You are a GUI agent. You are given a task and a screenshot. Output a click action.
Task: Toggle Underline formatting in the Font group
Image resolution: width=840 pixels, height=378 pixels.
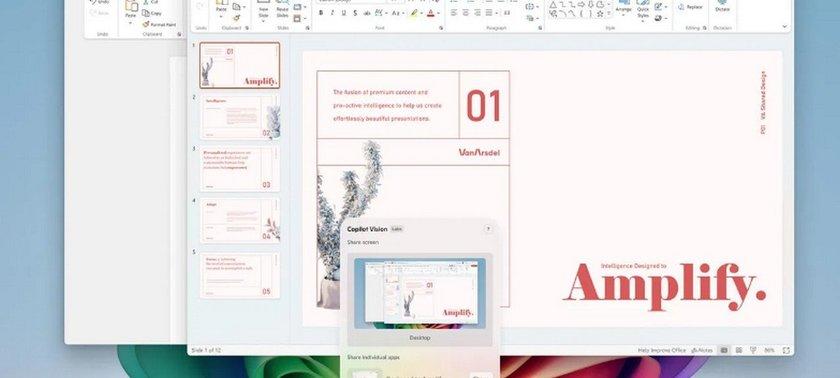pyautogui.click(x=343, y=13)
